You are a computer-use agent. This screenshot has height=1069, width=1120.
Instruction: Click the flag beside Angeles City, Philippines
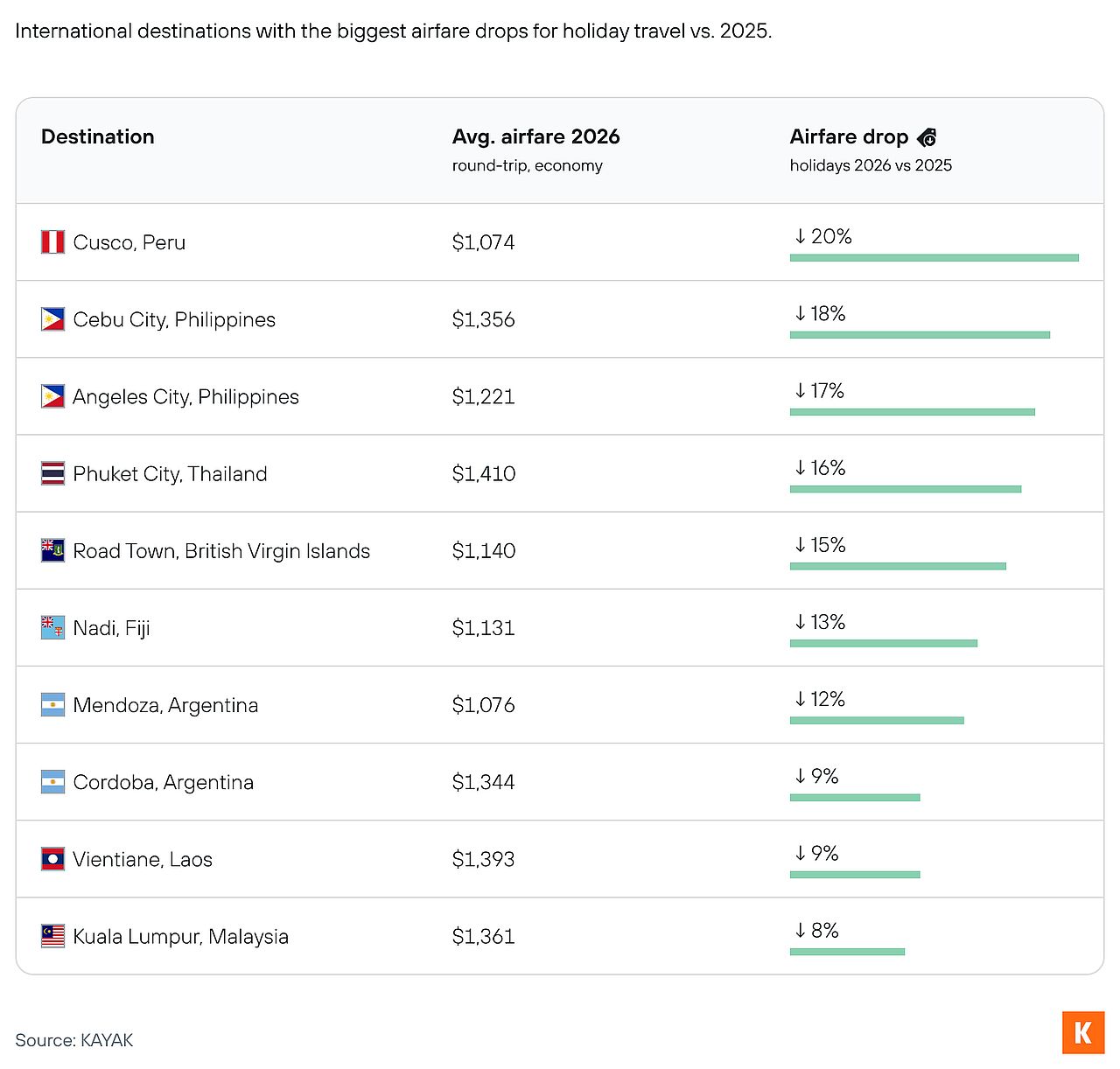pyautogui.click(x=52, y=396)
